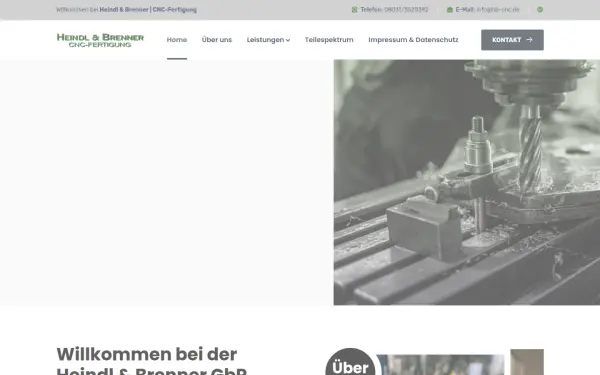Go to the Über uns page
Image resolution: width=600 pixels, height=375 pixels.
coord(217,40)
